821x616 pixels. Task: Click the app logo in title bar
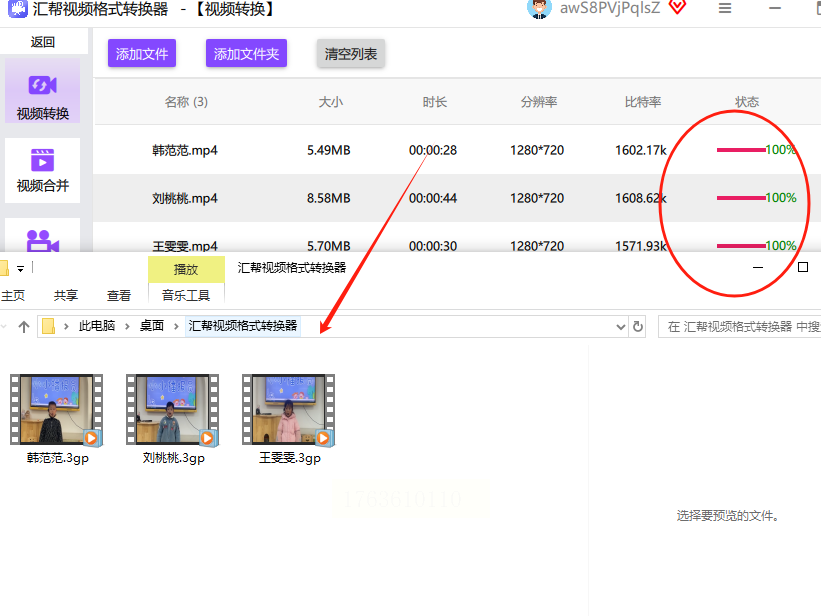[x=16, y=9]
